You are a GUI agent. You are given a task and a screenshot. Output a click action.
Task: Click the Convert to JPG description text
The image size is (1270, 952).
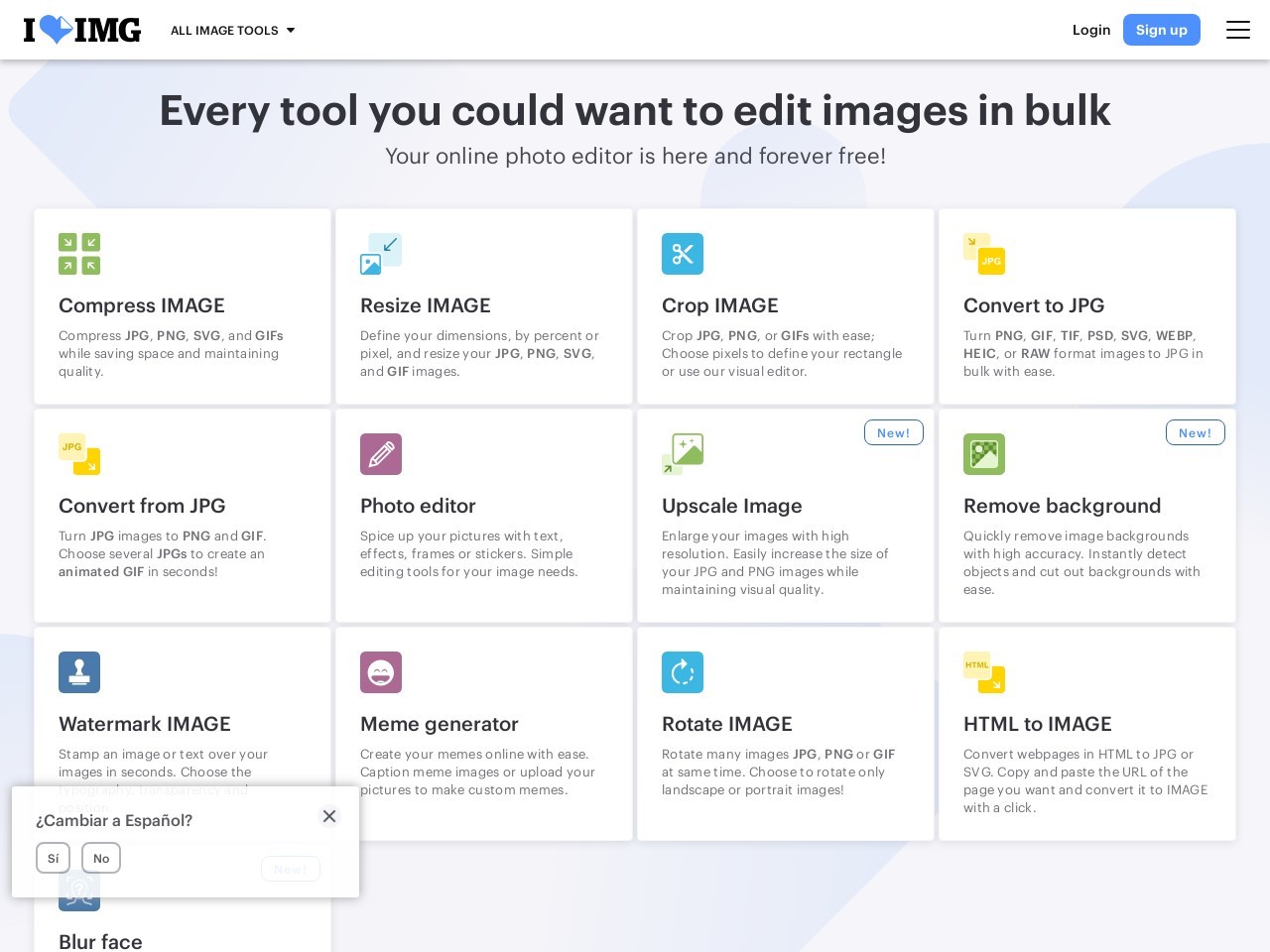[1083, 353]
